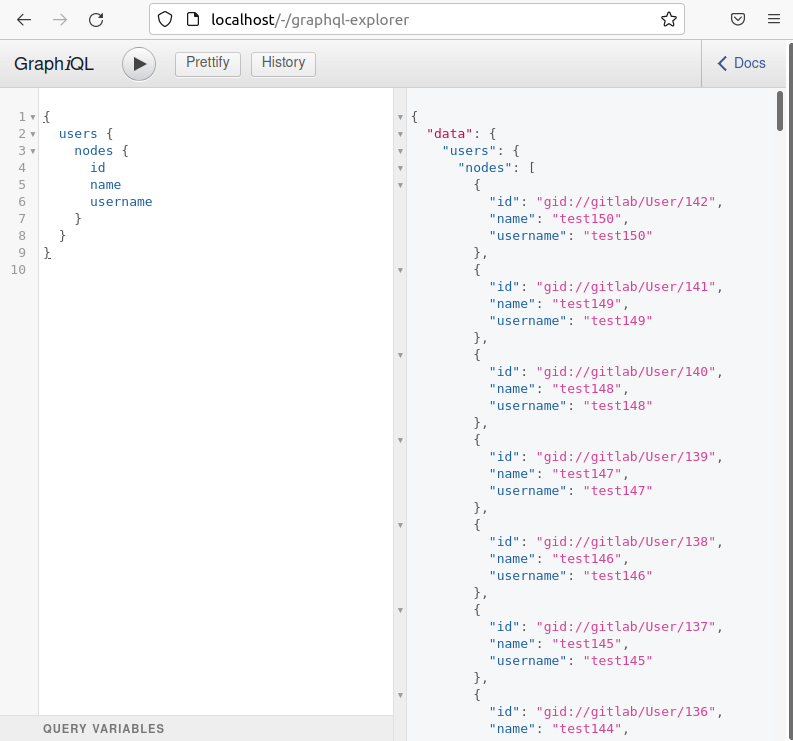Click the localhost URL address field

[420, 19]
